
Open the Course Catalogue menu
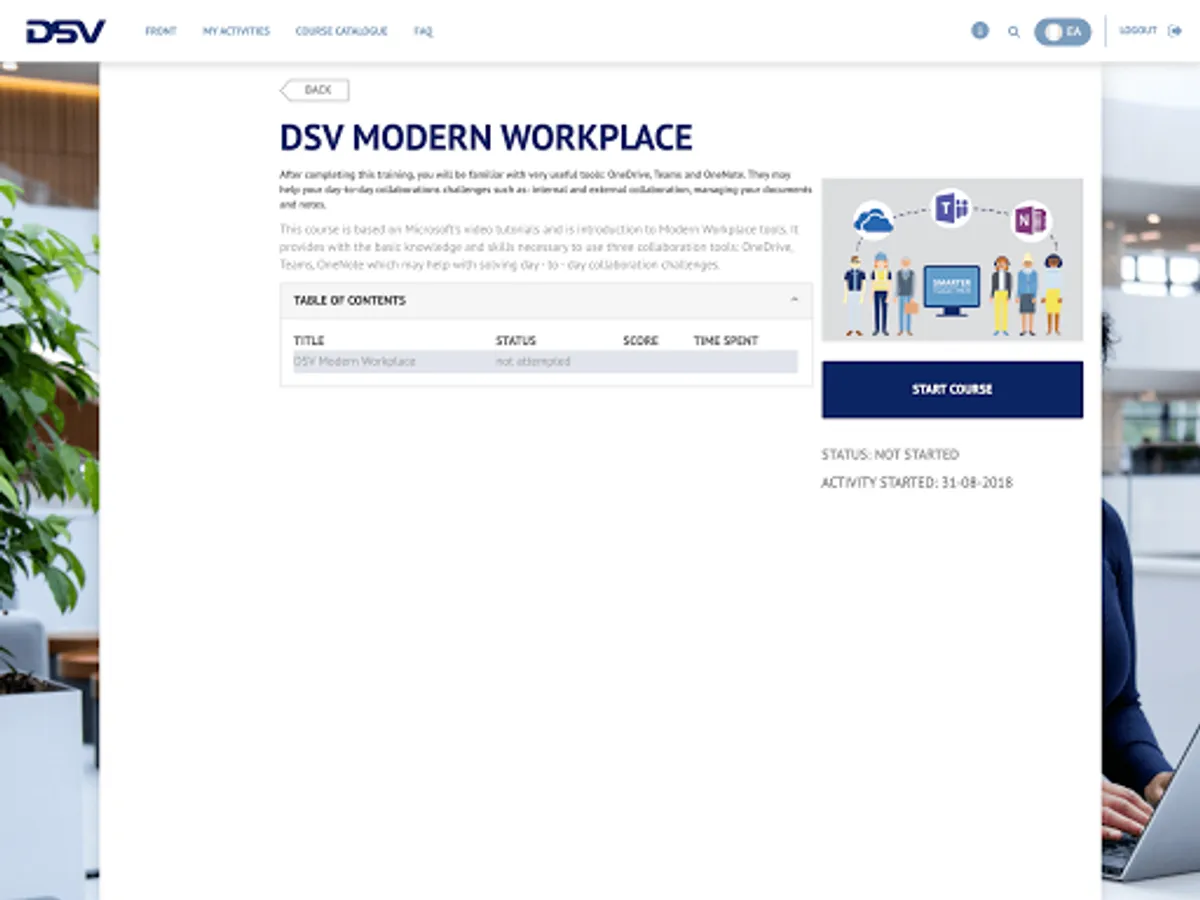tap(341, 31)
